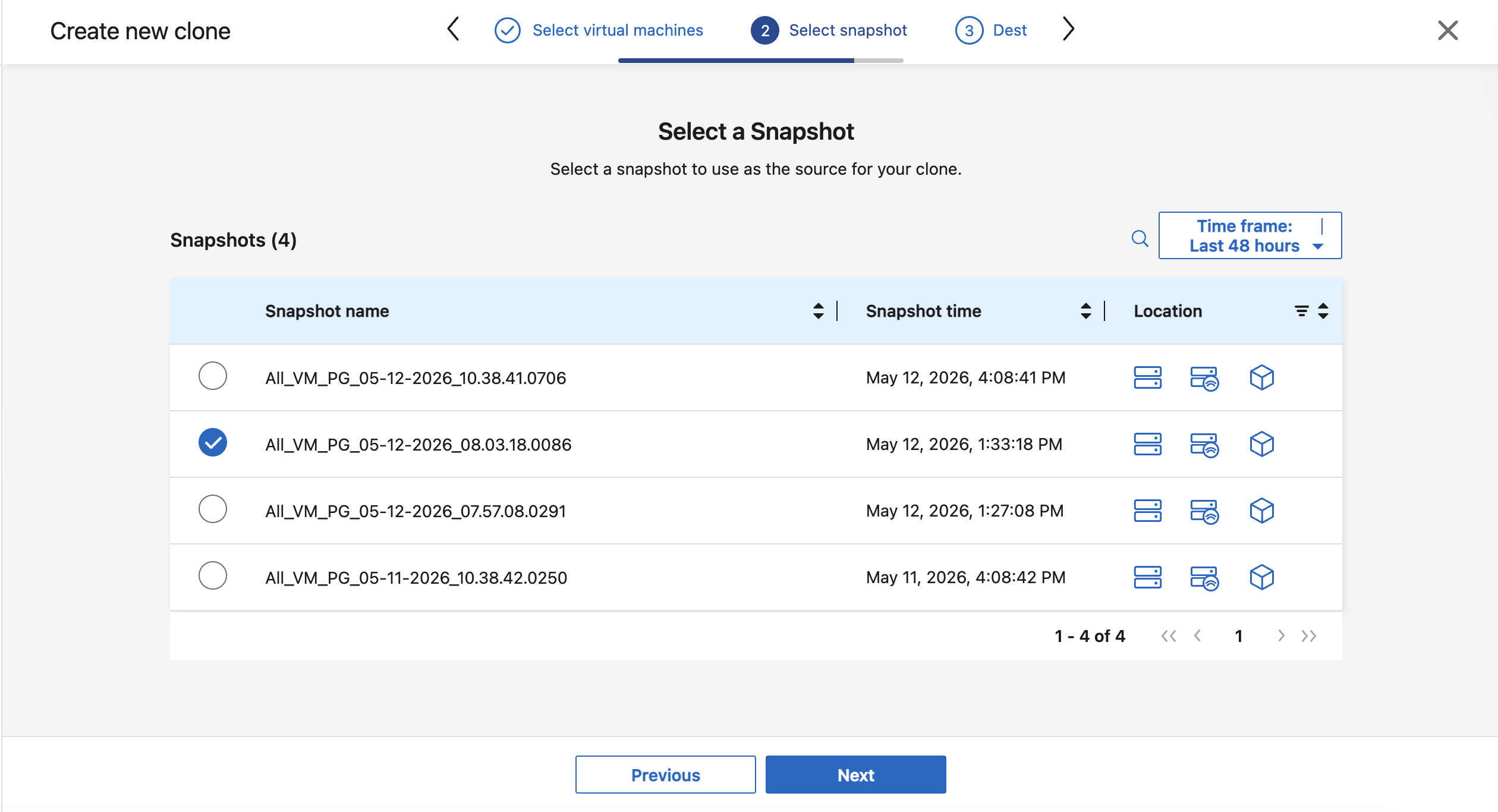Click the Previous button

[x=665, y=775]
